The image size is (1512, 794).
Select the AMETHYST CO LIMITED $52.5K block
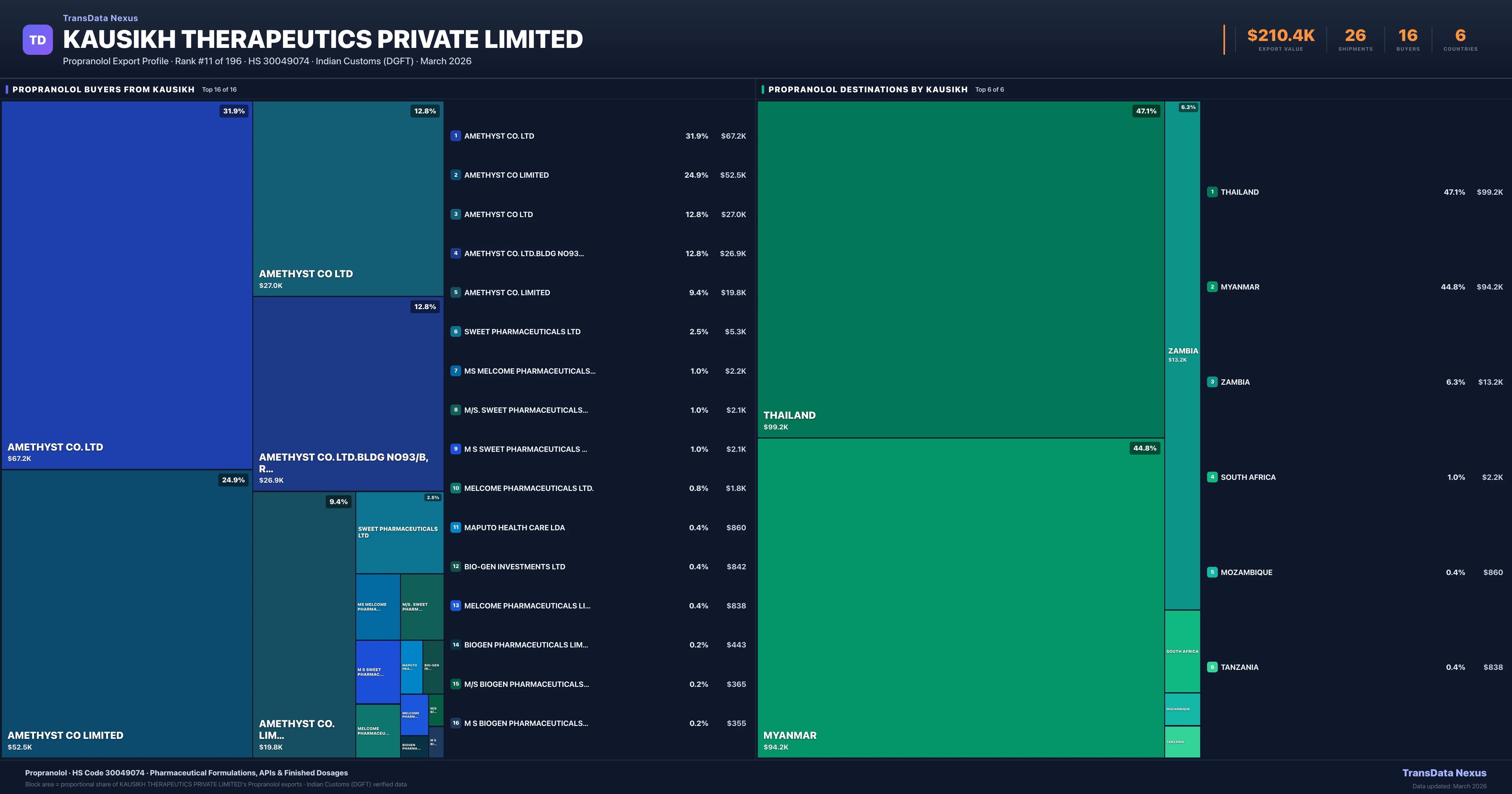(127, 614)
